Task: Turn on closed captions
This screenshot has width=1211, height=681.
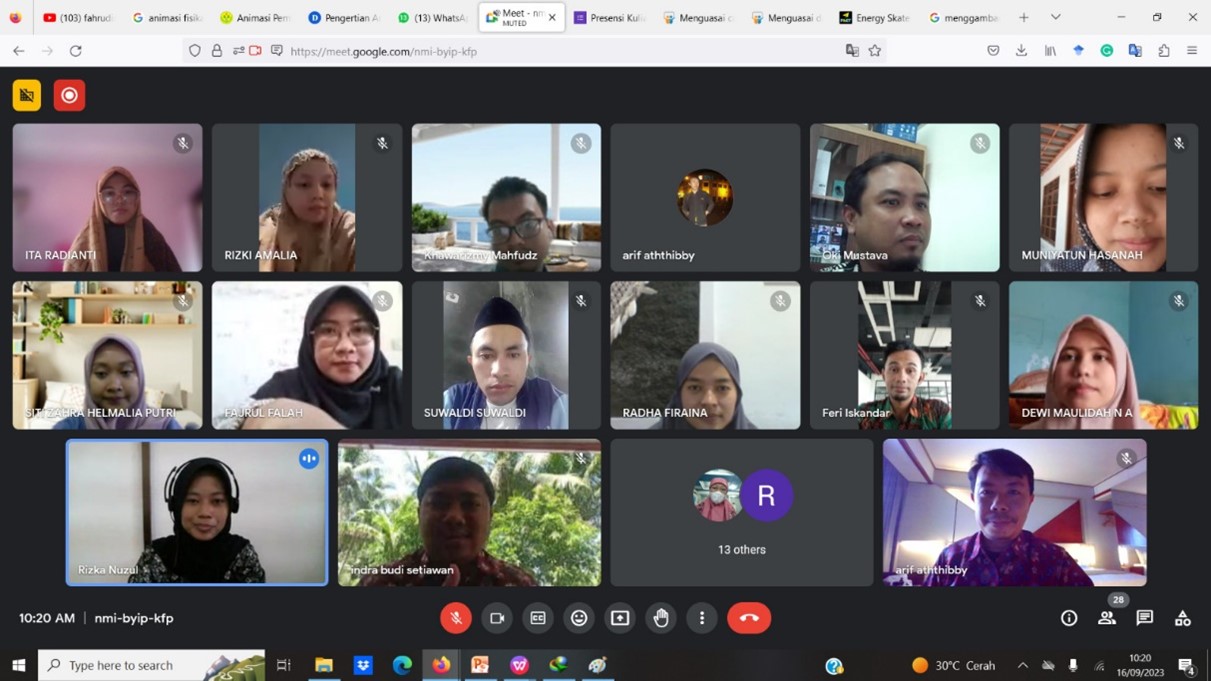Action: pos(538,618)
